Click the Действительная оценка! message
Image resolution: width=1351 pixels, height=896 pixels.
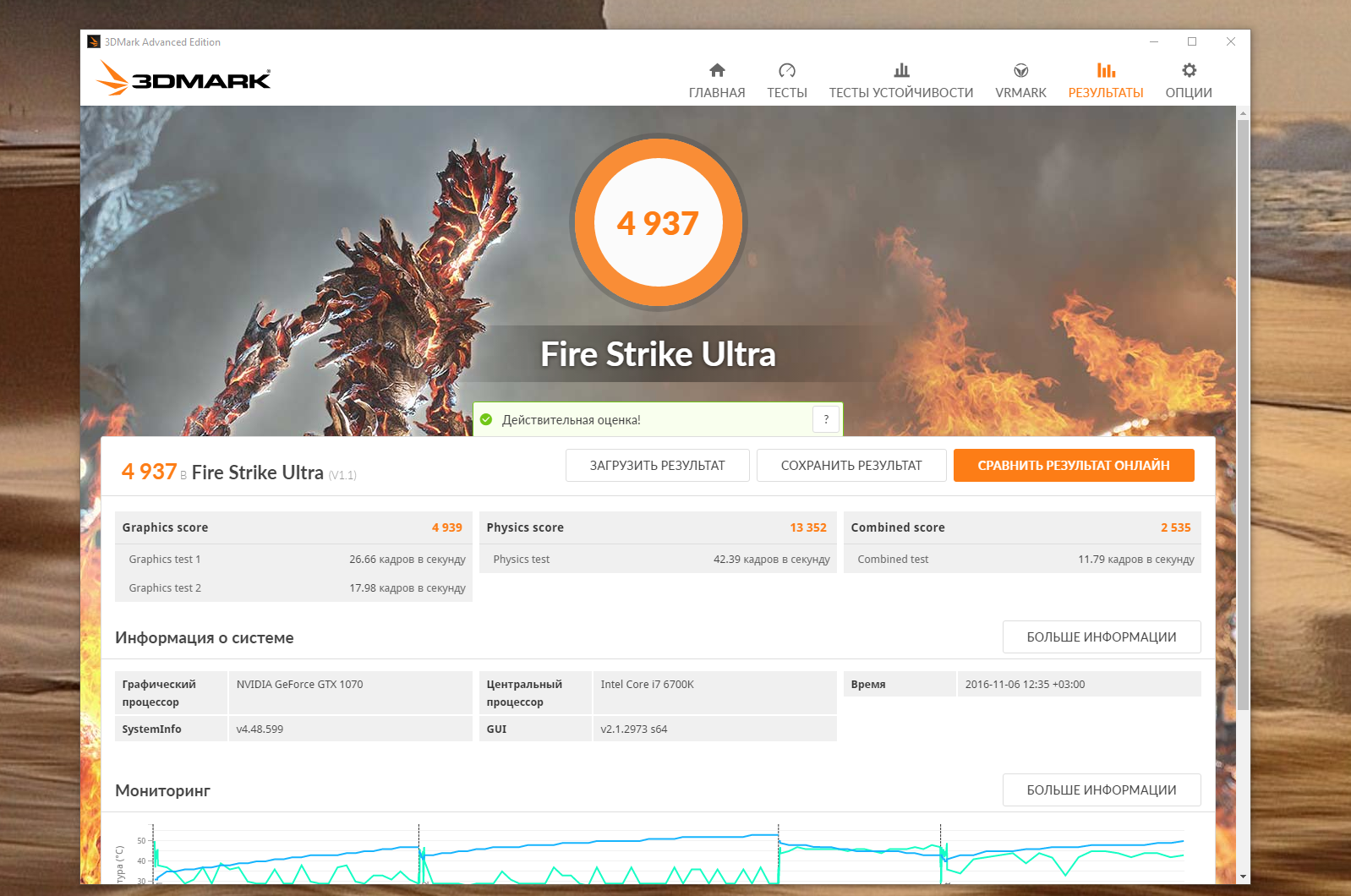click(572, 420)
